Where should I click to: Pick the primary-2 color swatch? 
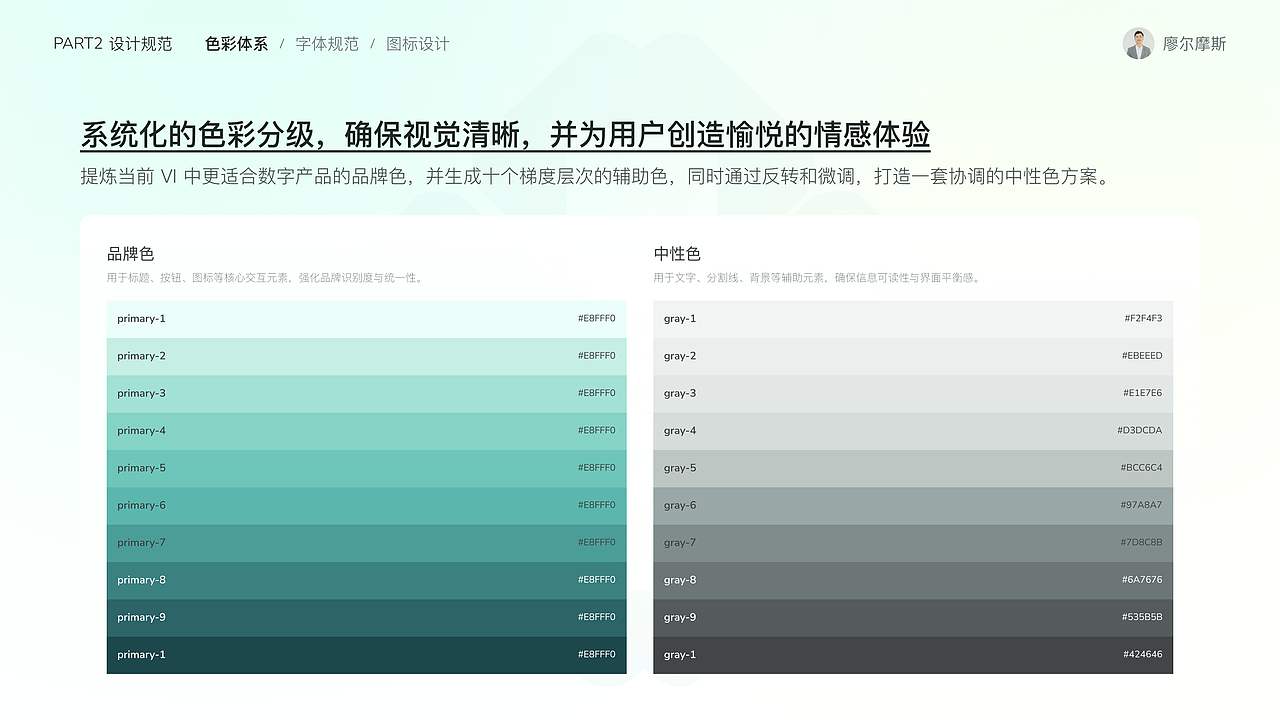coord(367,356)
